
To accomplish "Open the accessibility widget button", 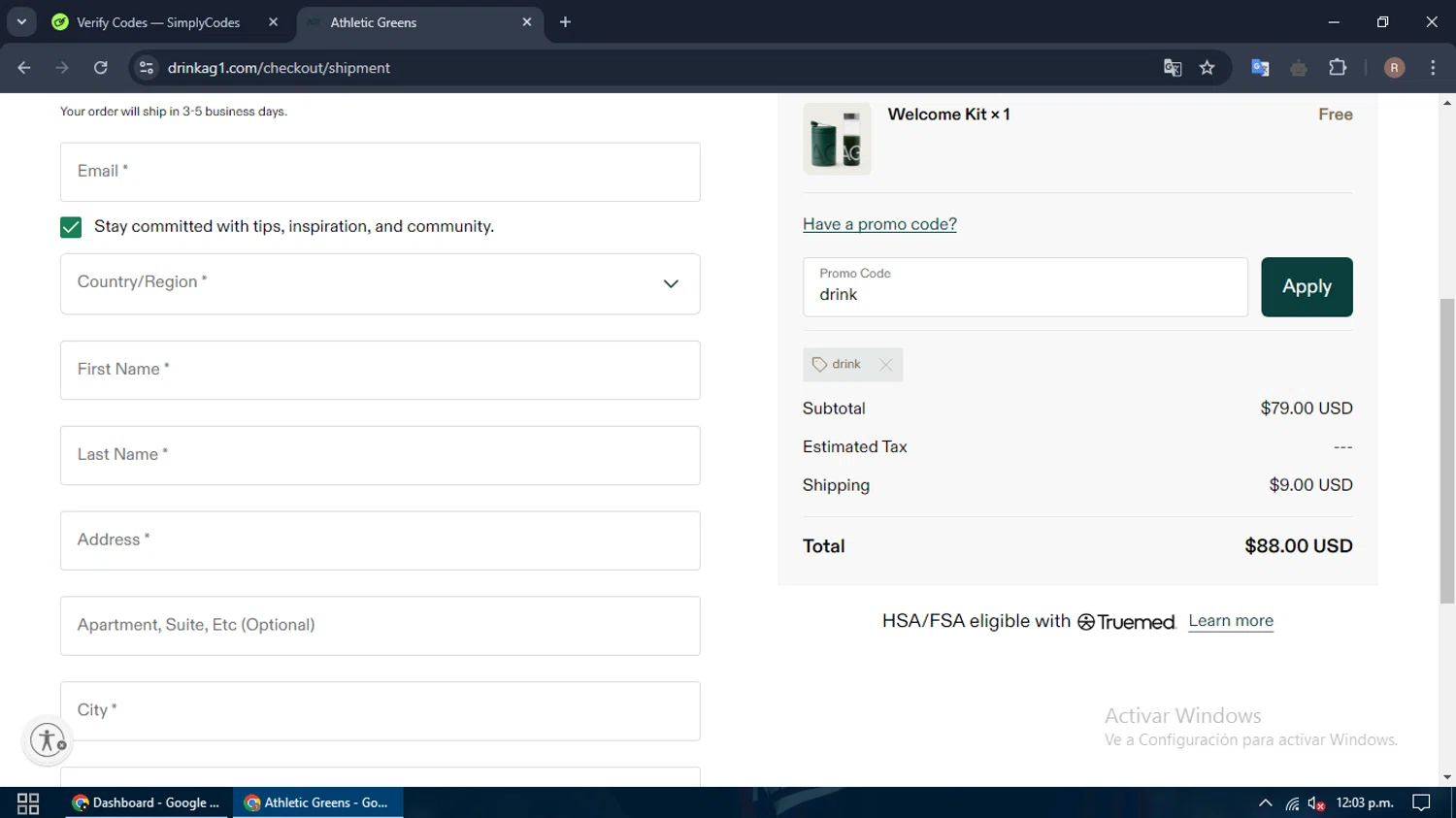I will (x=48, y=740).
